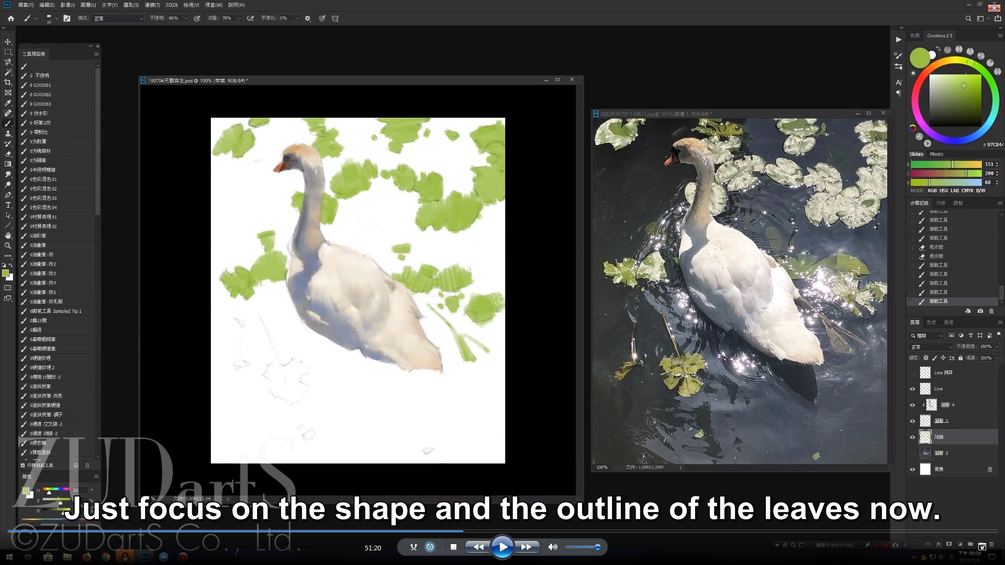This screenshot has height=565, width=1005.
Task: Open smoothing options gear icon
Action: click(308, 18)
